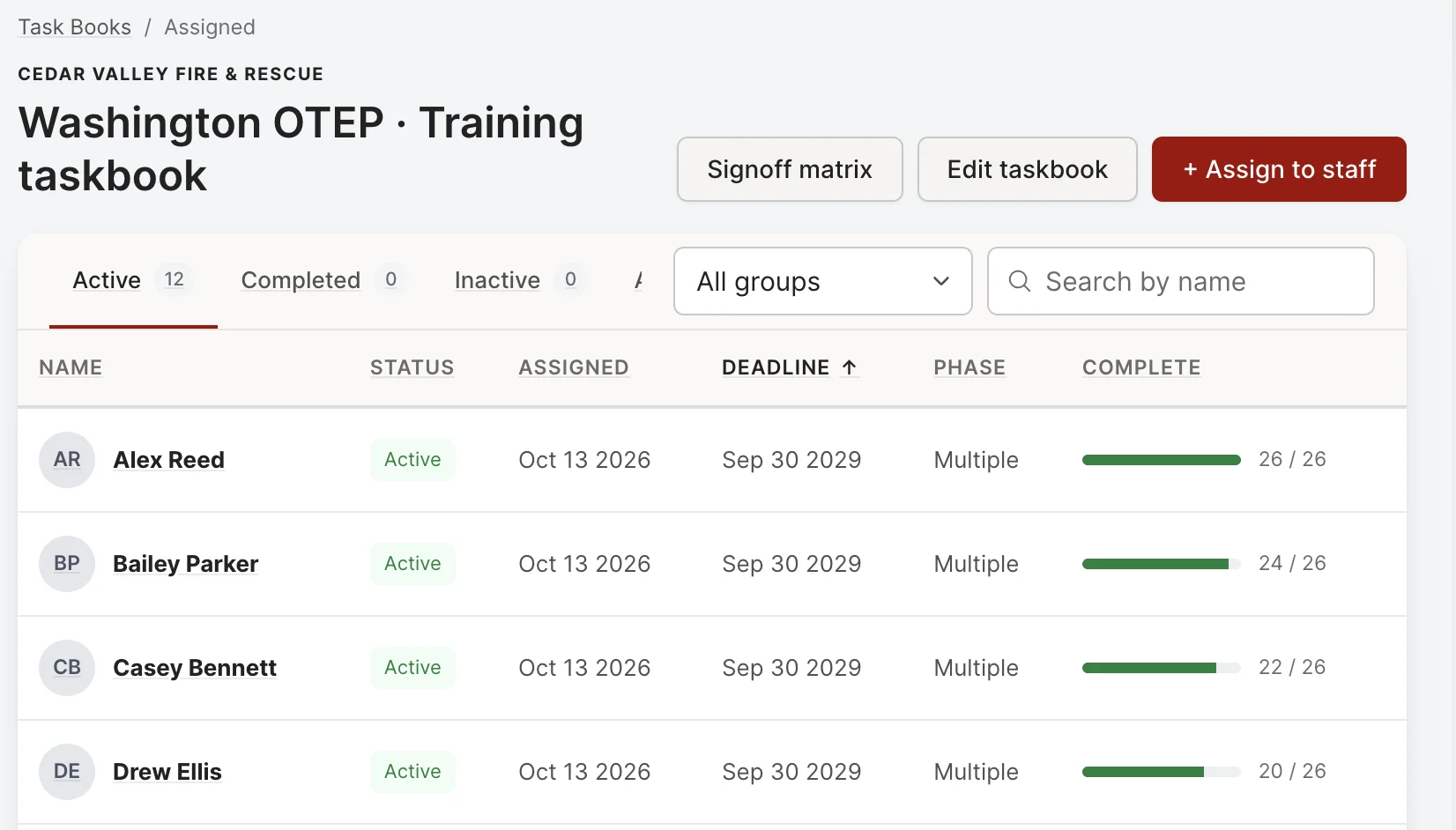Image resolution: width=1456 pixels, height=830 pixels.
Task: Click the 20 / 26 completion count
Action: (x=1292, y=771)
